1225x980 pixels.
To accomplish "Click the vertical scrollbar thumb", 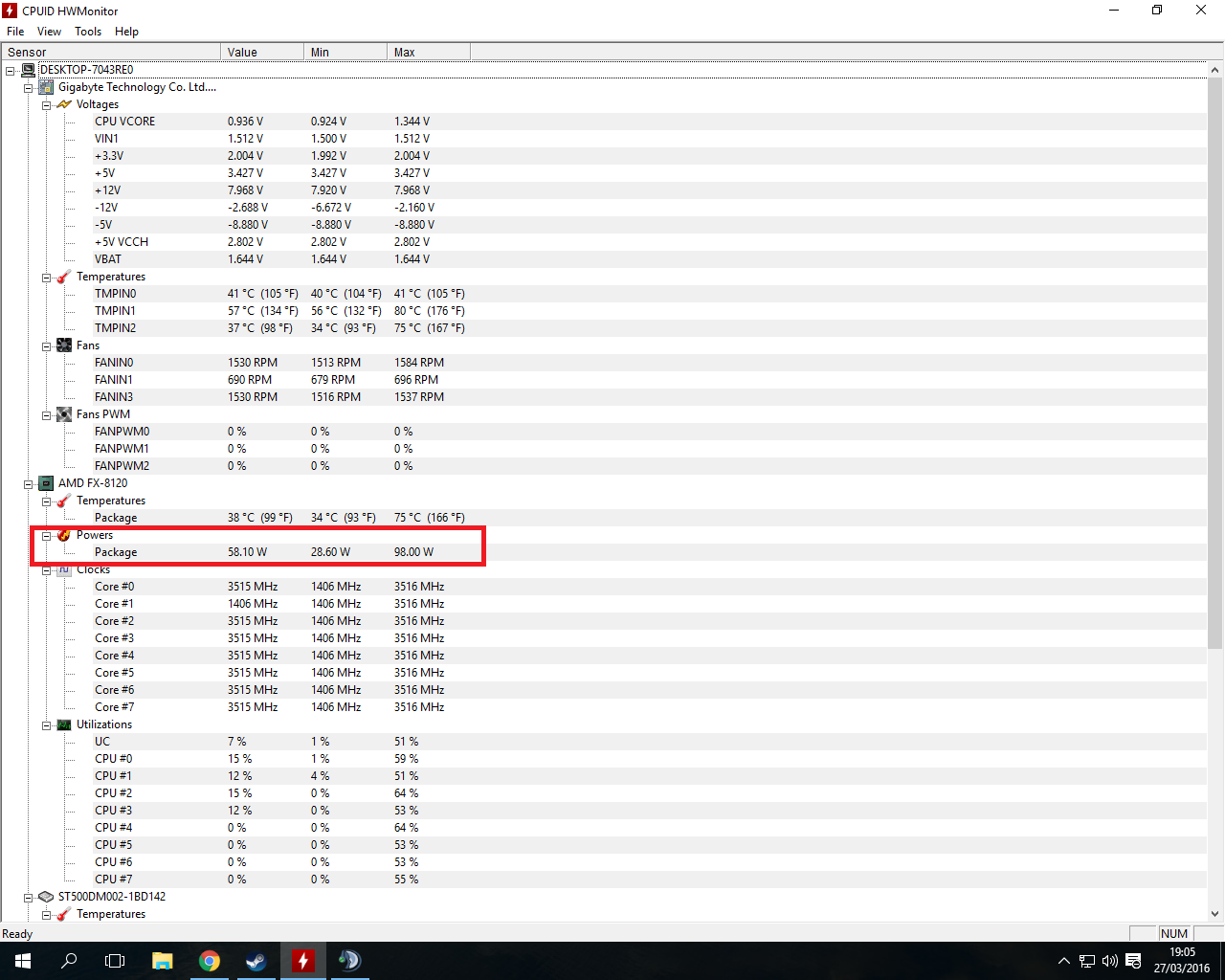I will pyautogui.click(x=1215, y=364).
